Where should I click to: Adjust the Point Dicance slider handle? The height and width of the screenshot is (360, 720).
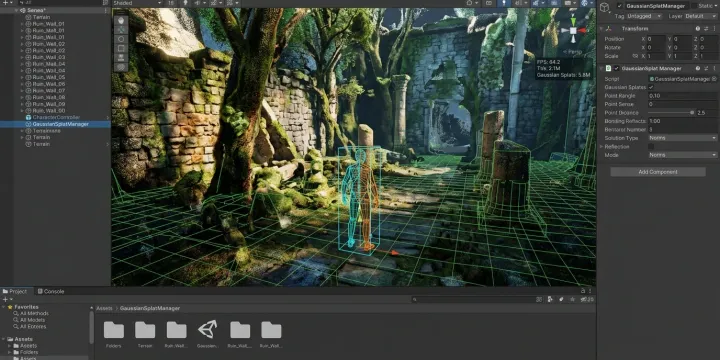pyautogui.click(x=692, y=112)
